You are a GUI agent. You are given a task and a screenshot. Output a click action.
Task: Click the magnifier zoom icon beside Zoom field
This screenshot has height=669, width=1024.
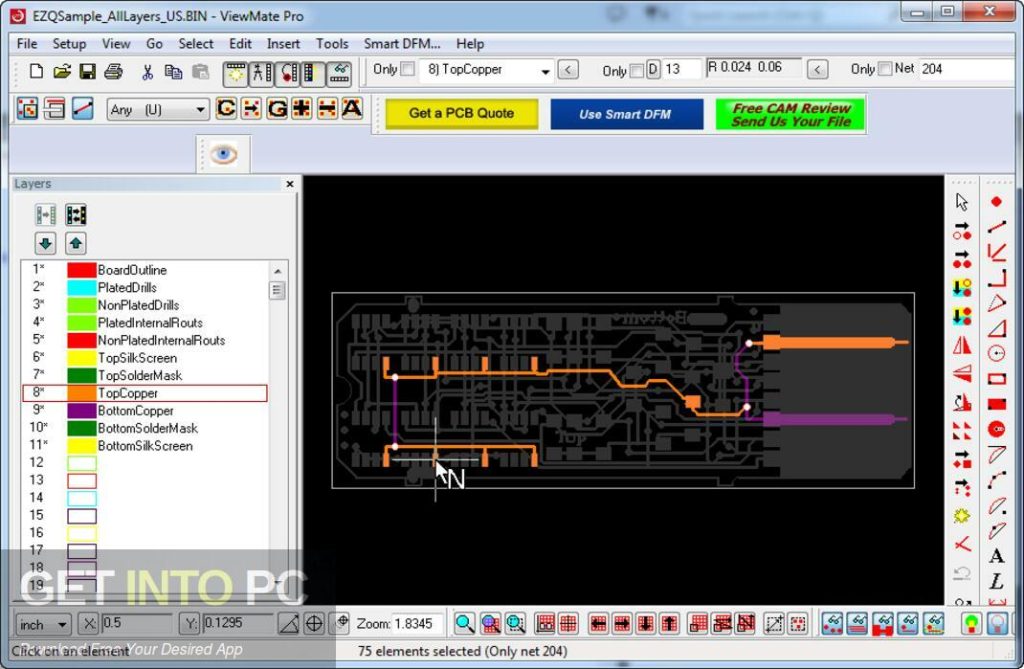465,624
